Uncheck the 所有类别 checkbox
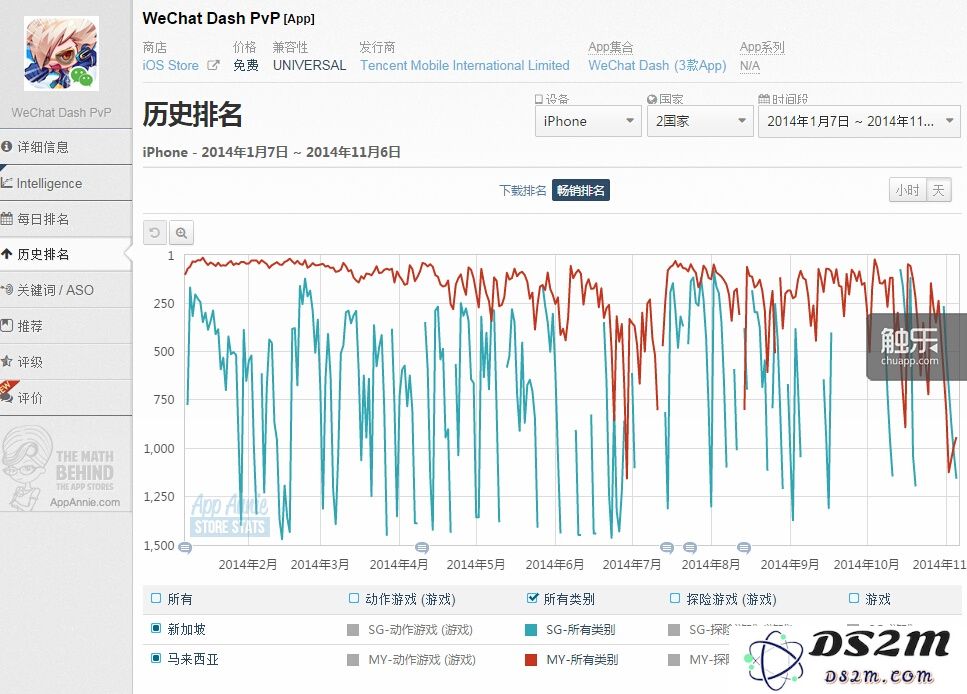Screen dimensions: 967x694 532,598
